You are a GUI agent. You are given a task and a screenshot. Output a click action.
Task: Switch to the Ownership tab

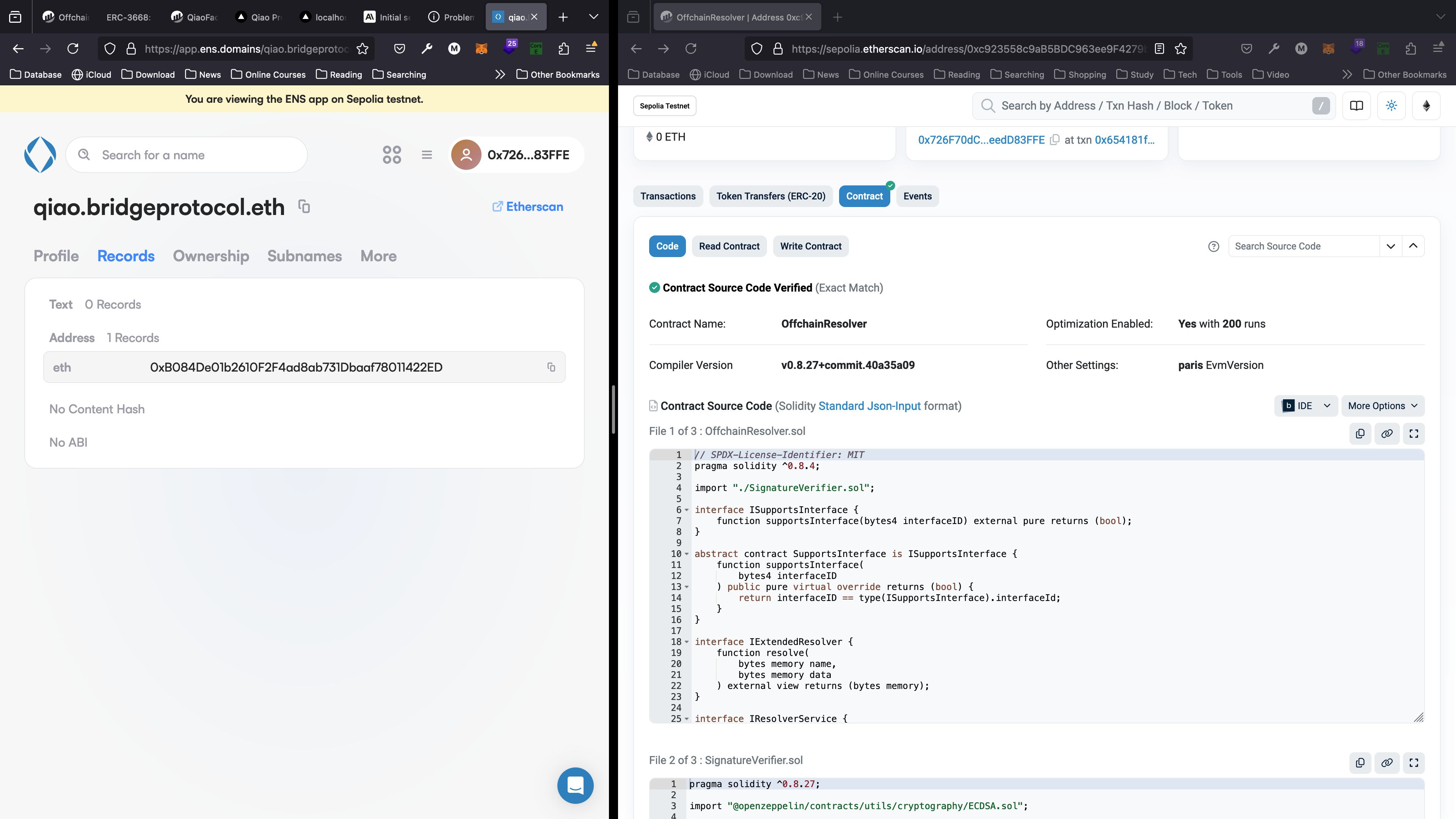tap(211, 256)
